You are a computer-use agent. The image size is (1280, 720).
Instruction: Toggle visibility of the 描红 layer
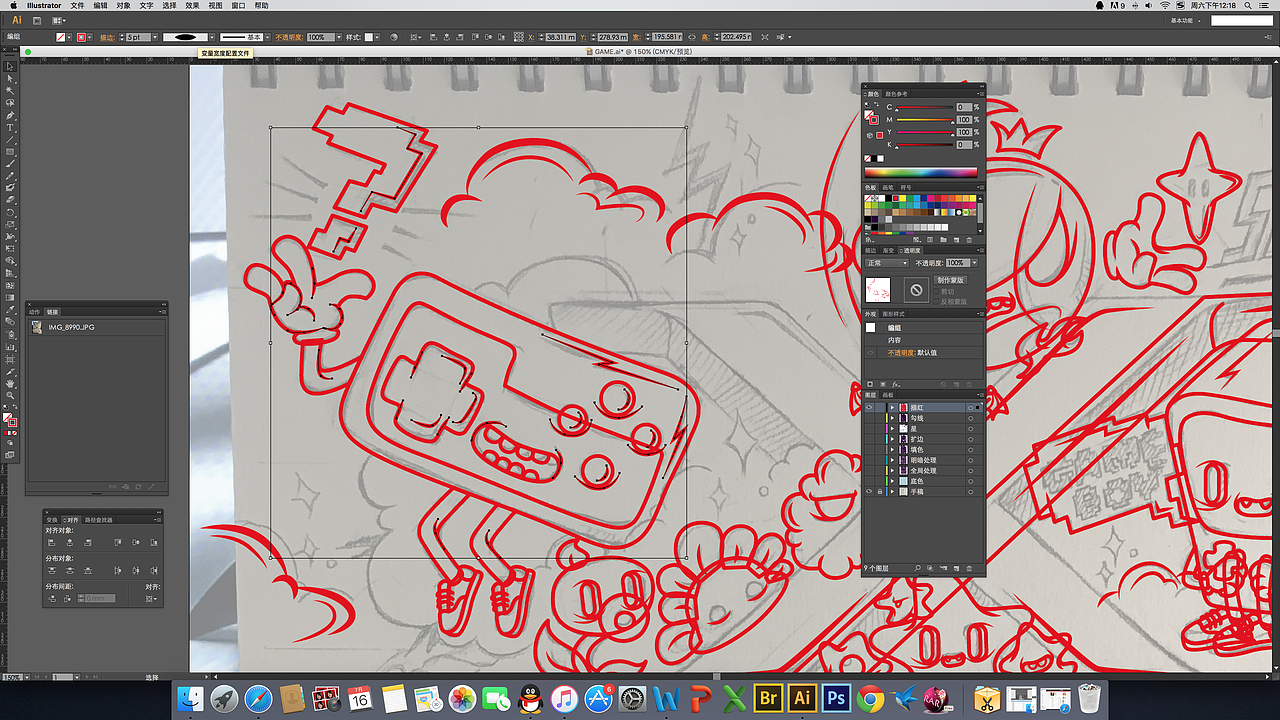click(x=868, y=408)
